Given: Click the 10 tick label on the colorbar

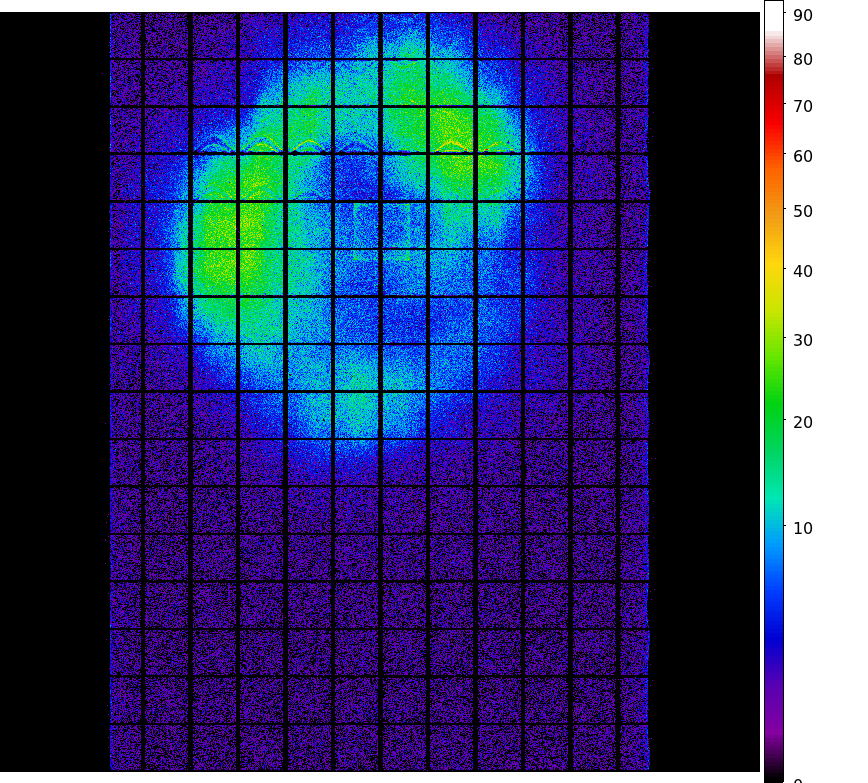Looking at the screenshot, I should pos(803,528).
